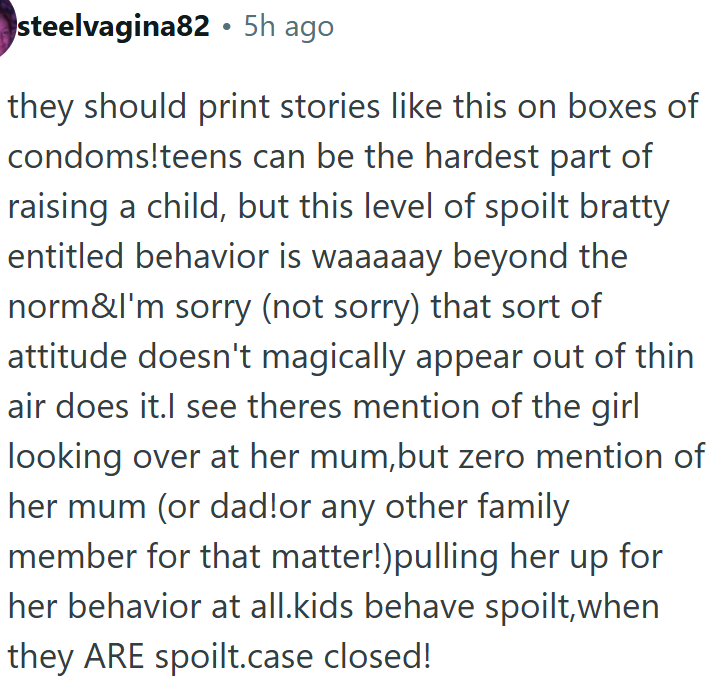Open the steelvagina82 user profile
The image size is (716, 678).
[x=114, y=26]
